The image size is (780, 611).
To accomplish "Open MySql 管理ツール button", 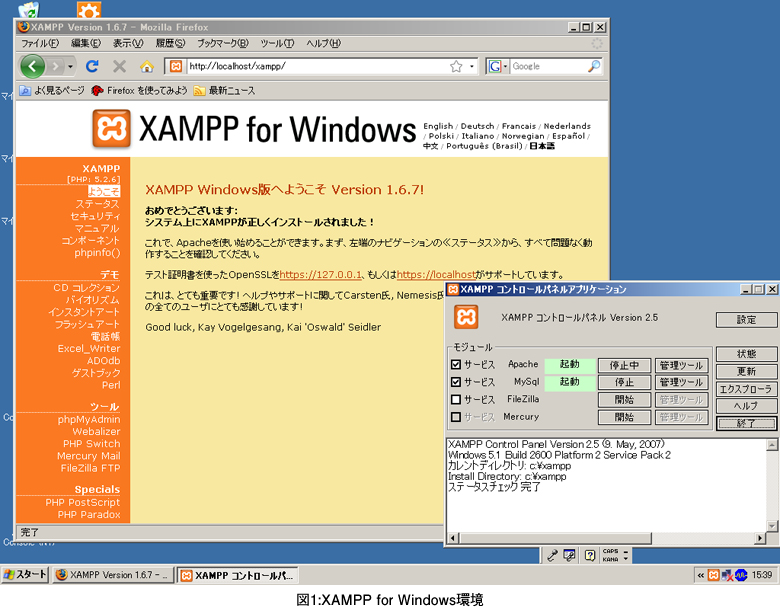I will pos(681,382).
